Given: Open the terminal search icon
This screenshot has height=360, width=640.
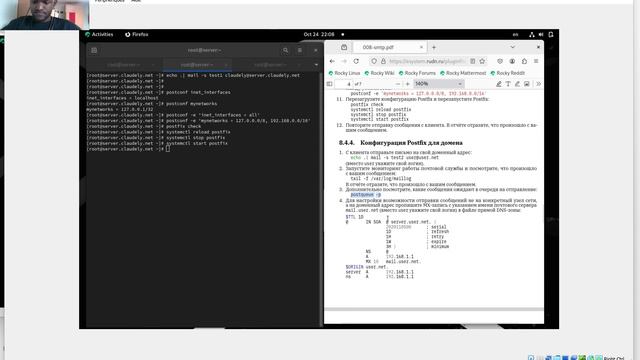Looking at the screenshot, I should 285,50.
